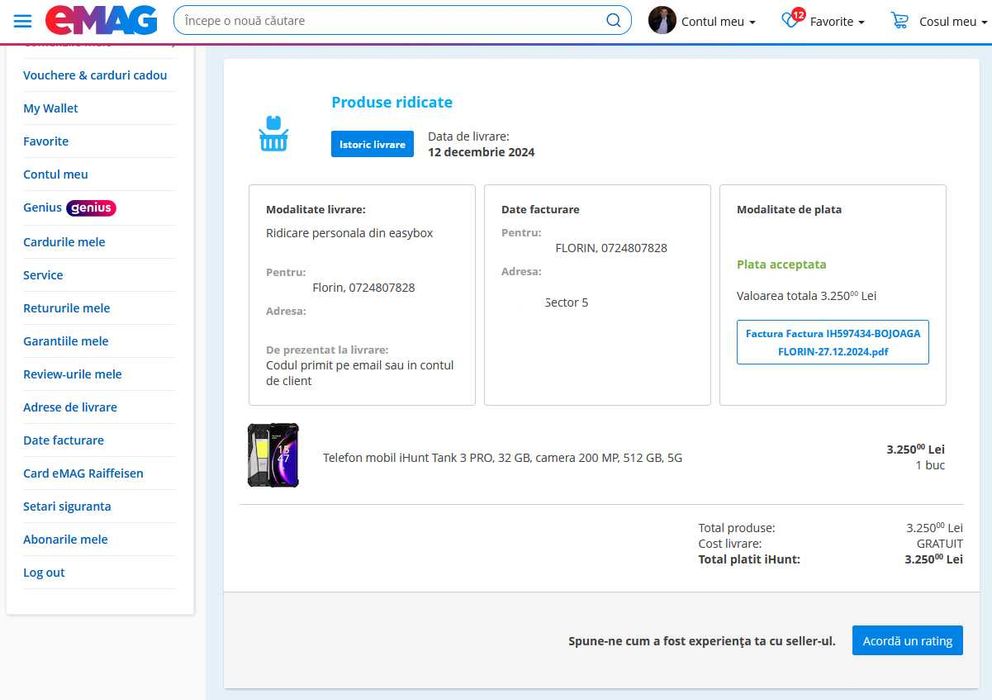992x700 pixels.
Task: Click the Valoarea totala 3.250 Lei text
Action: click(807, 296)
